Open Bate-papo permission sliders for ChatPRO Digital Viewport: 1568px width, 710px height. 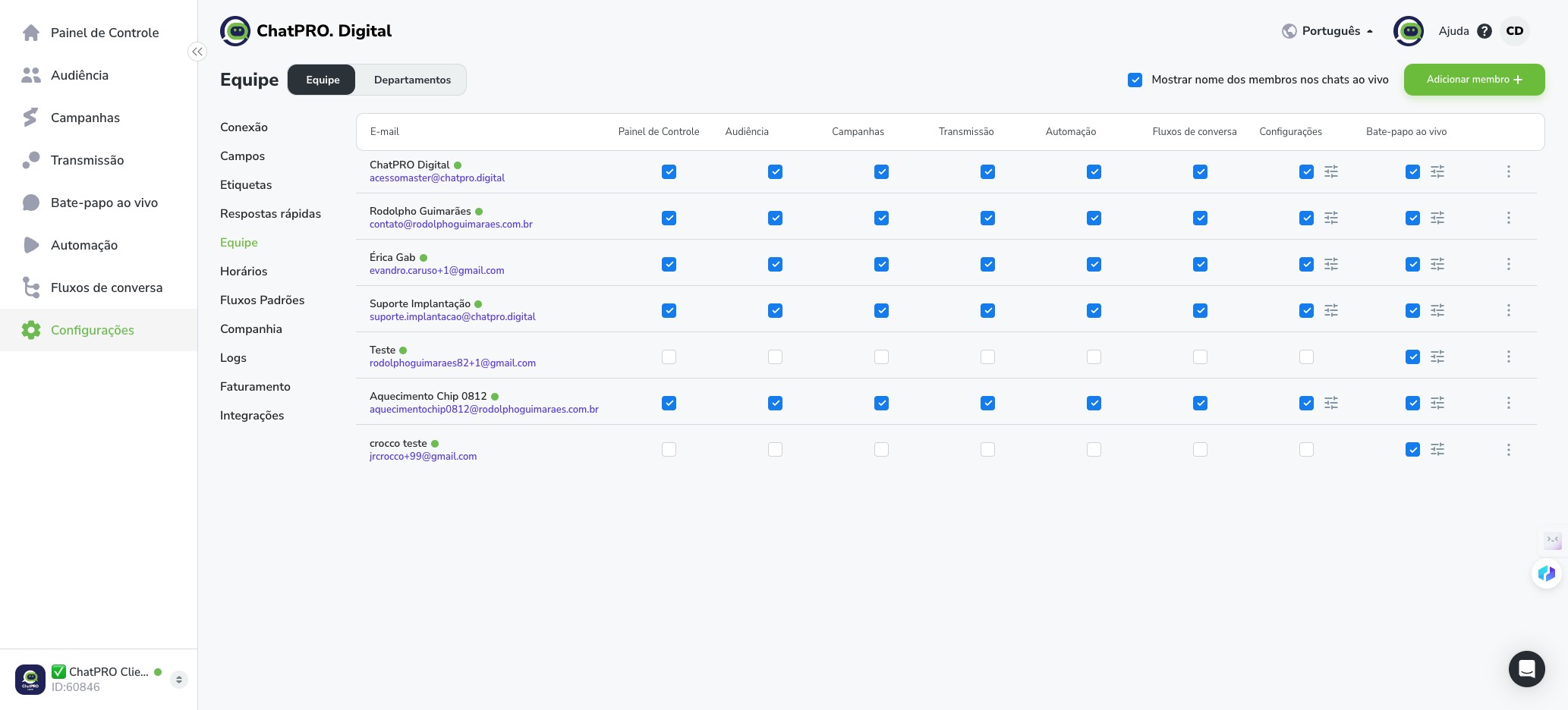1437,172
